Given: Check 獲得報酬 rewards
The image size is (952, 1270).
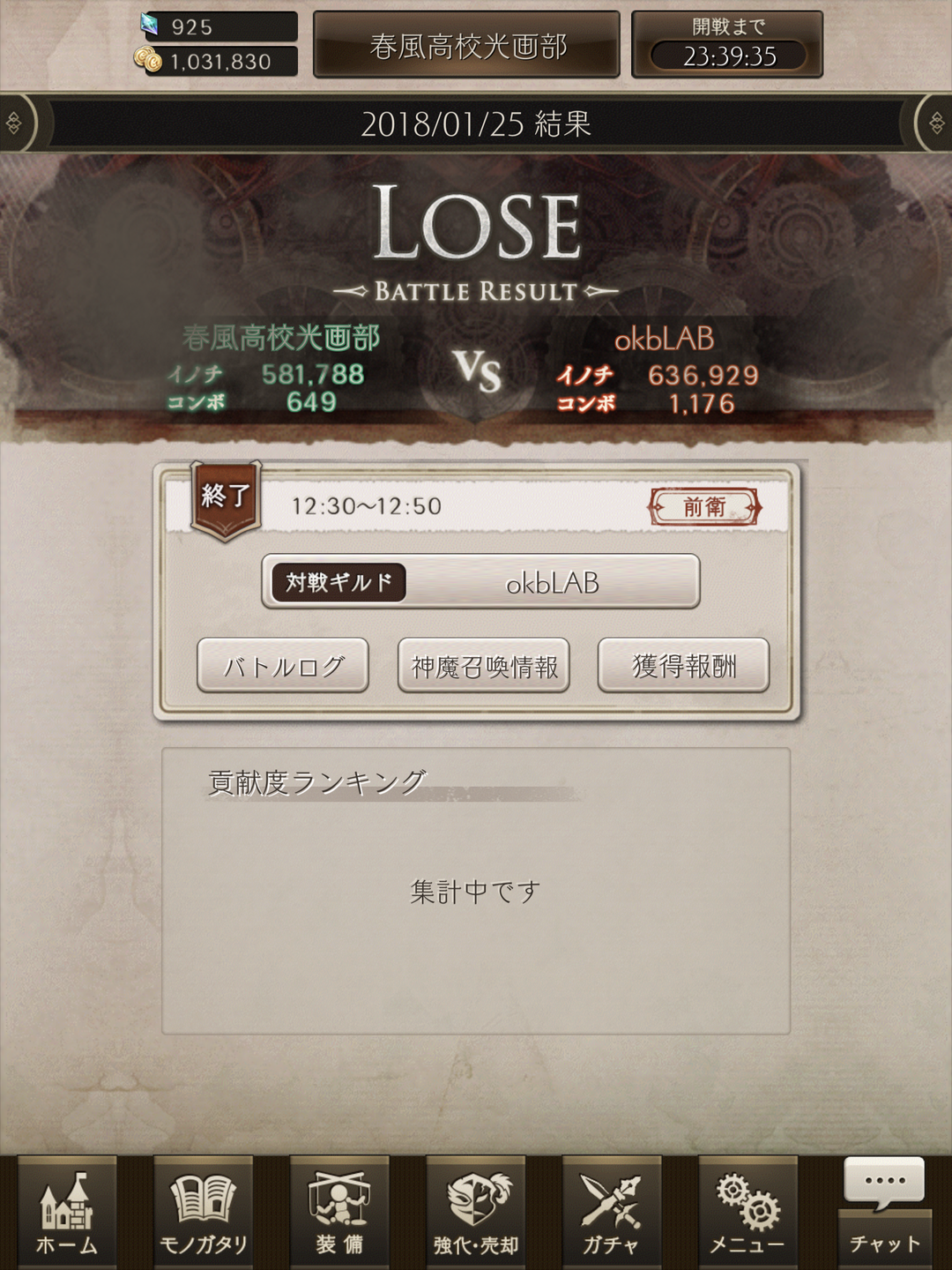Looking at the screenshot, I should click(684, 666).
